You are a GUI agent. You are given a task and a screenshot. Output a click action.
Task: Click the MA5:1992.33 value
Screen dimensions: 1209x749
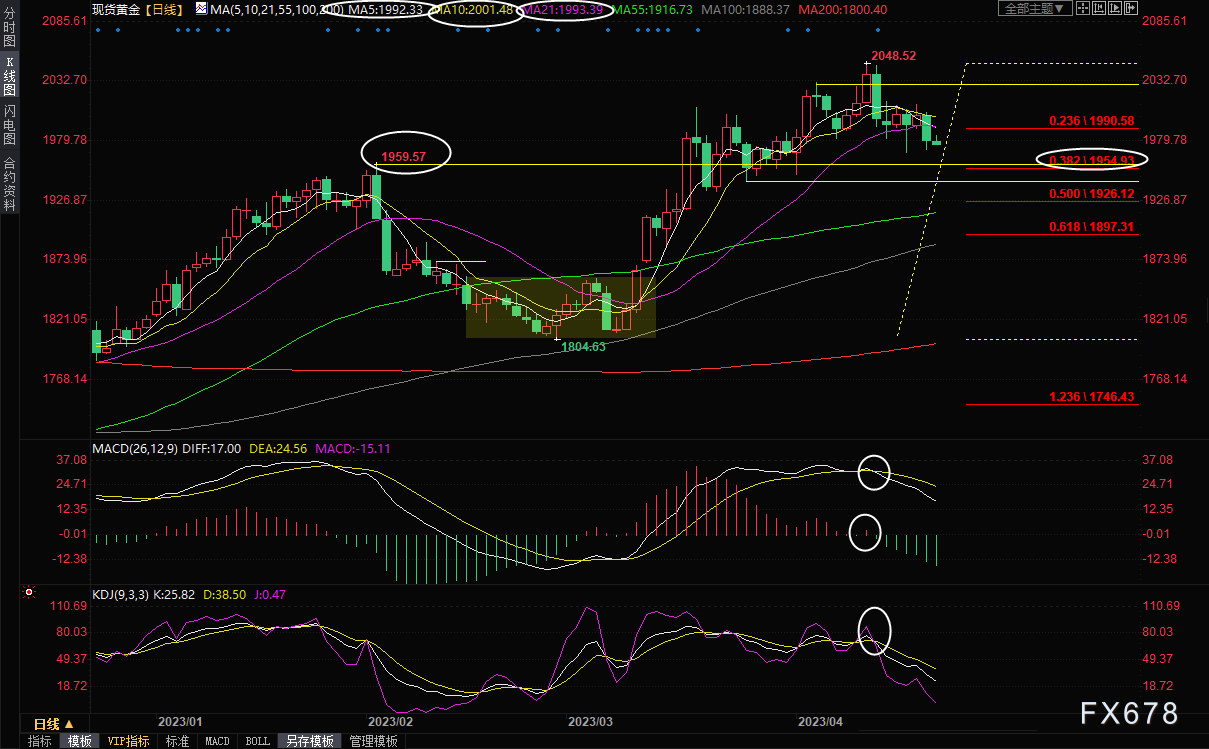386,9
